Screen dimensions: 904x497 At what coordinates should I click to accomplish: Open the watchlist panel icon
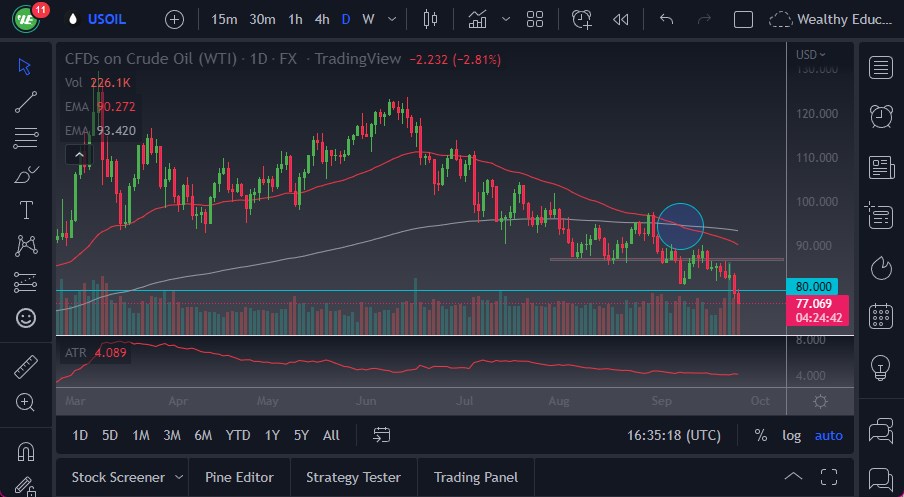pos(881,67)
